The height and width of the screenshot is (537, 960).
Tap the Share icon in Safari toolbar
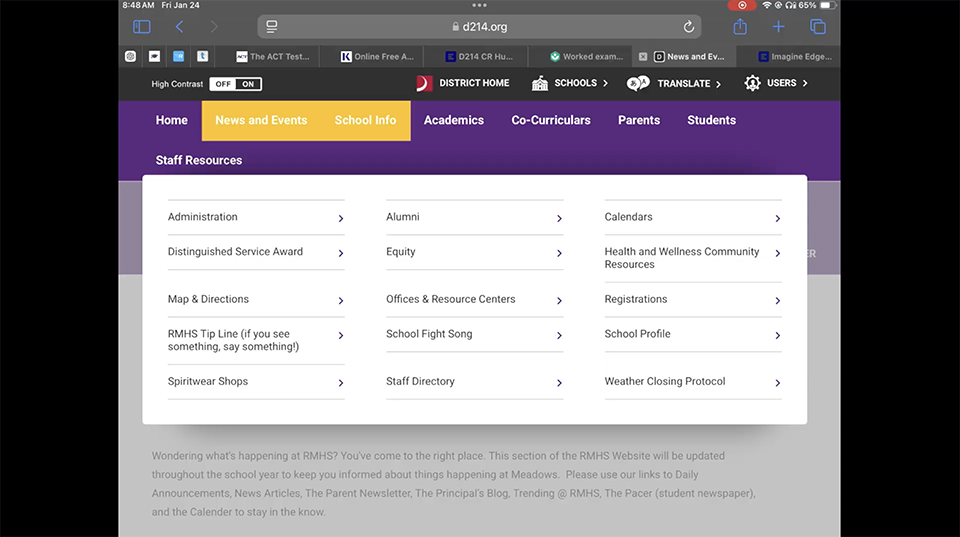[740, 26]
